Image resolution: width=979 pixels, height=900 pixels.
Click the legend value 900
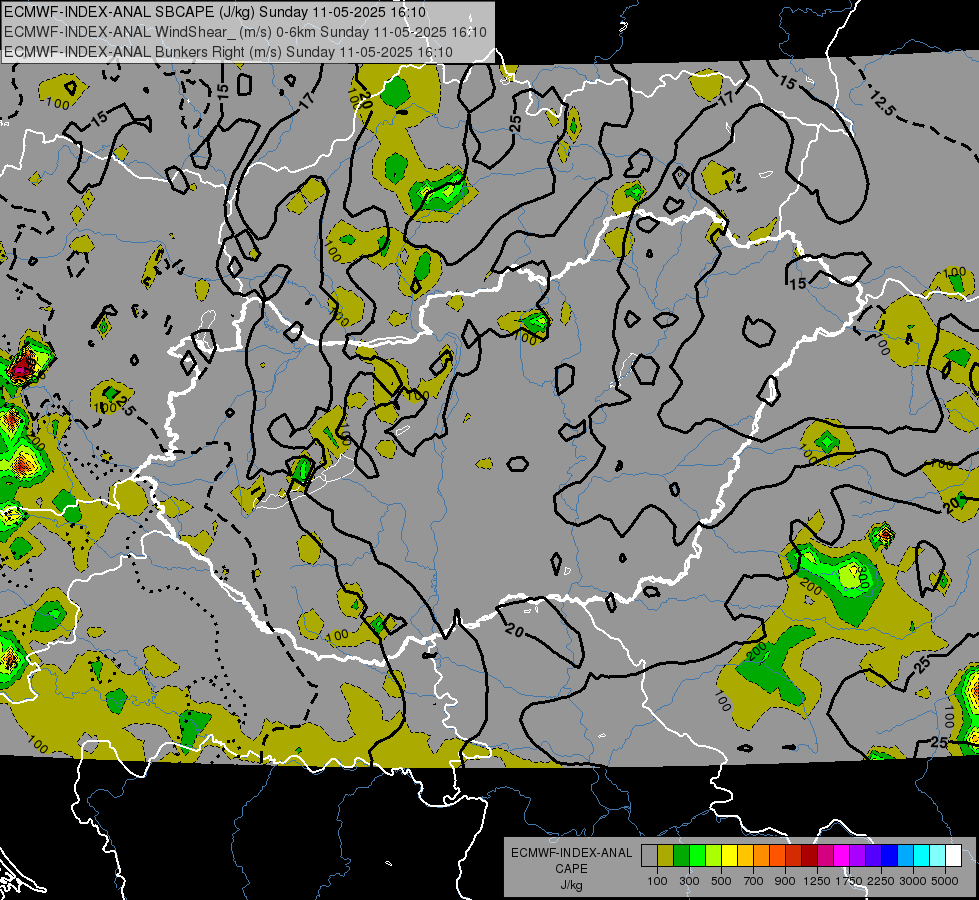point(785,881)
